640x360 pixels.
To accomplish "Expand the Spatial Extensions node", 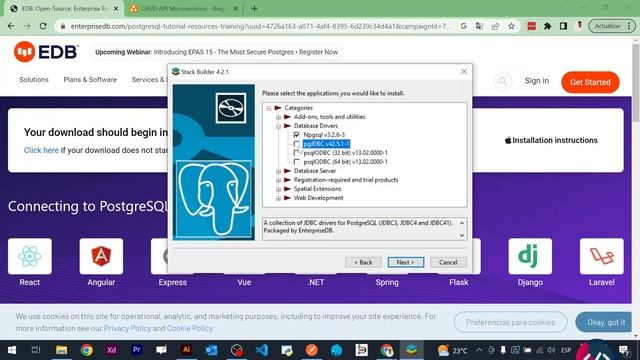I will [278, 189].
